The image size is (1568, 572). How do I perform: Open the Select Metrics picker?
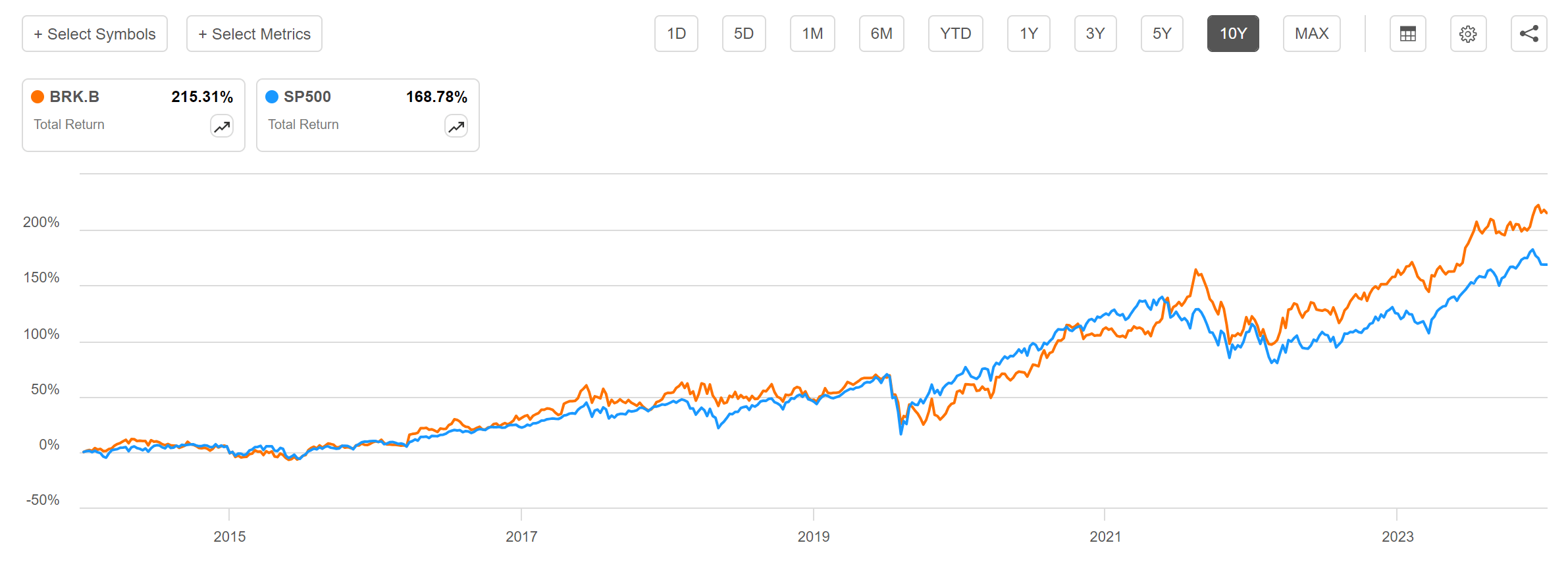254,34
